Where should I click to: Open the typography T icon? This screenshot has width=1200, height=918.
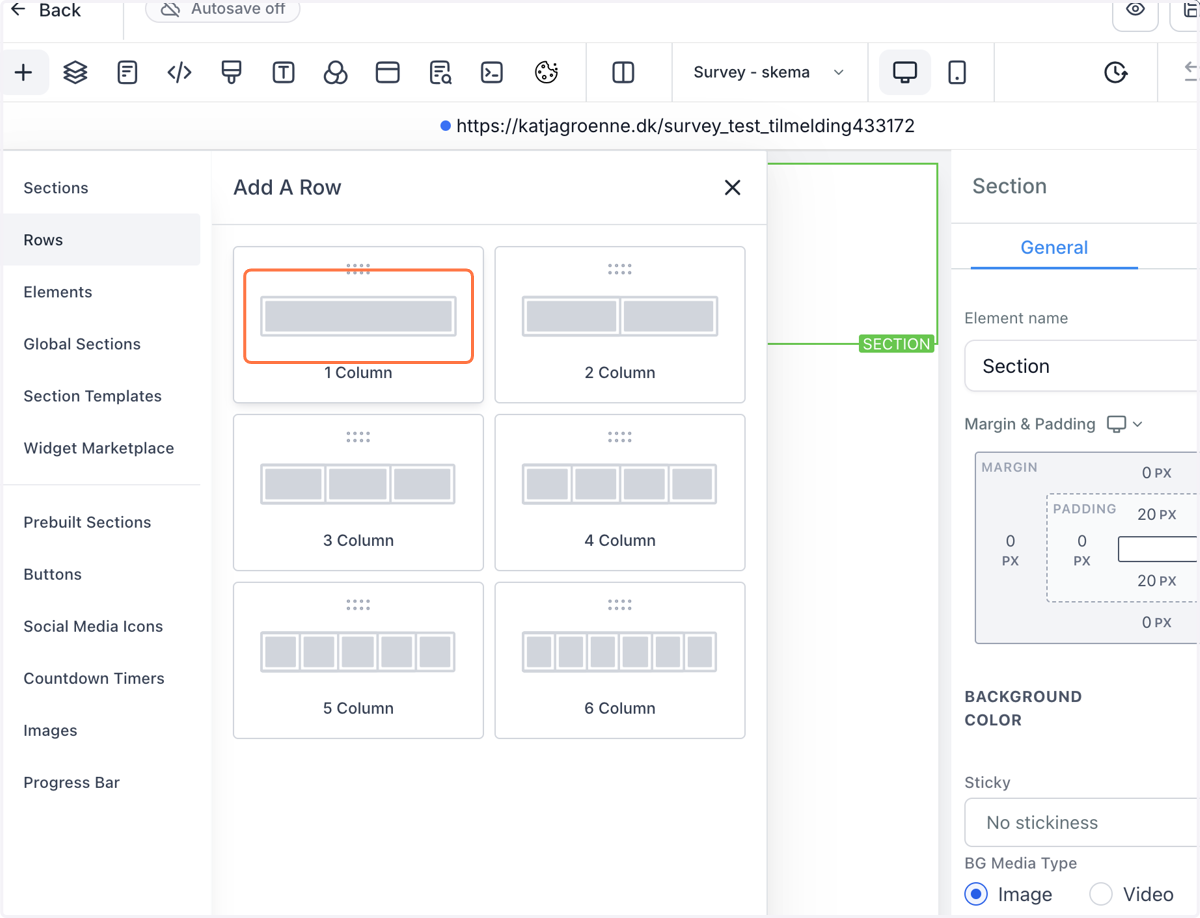point(283,72)
